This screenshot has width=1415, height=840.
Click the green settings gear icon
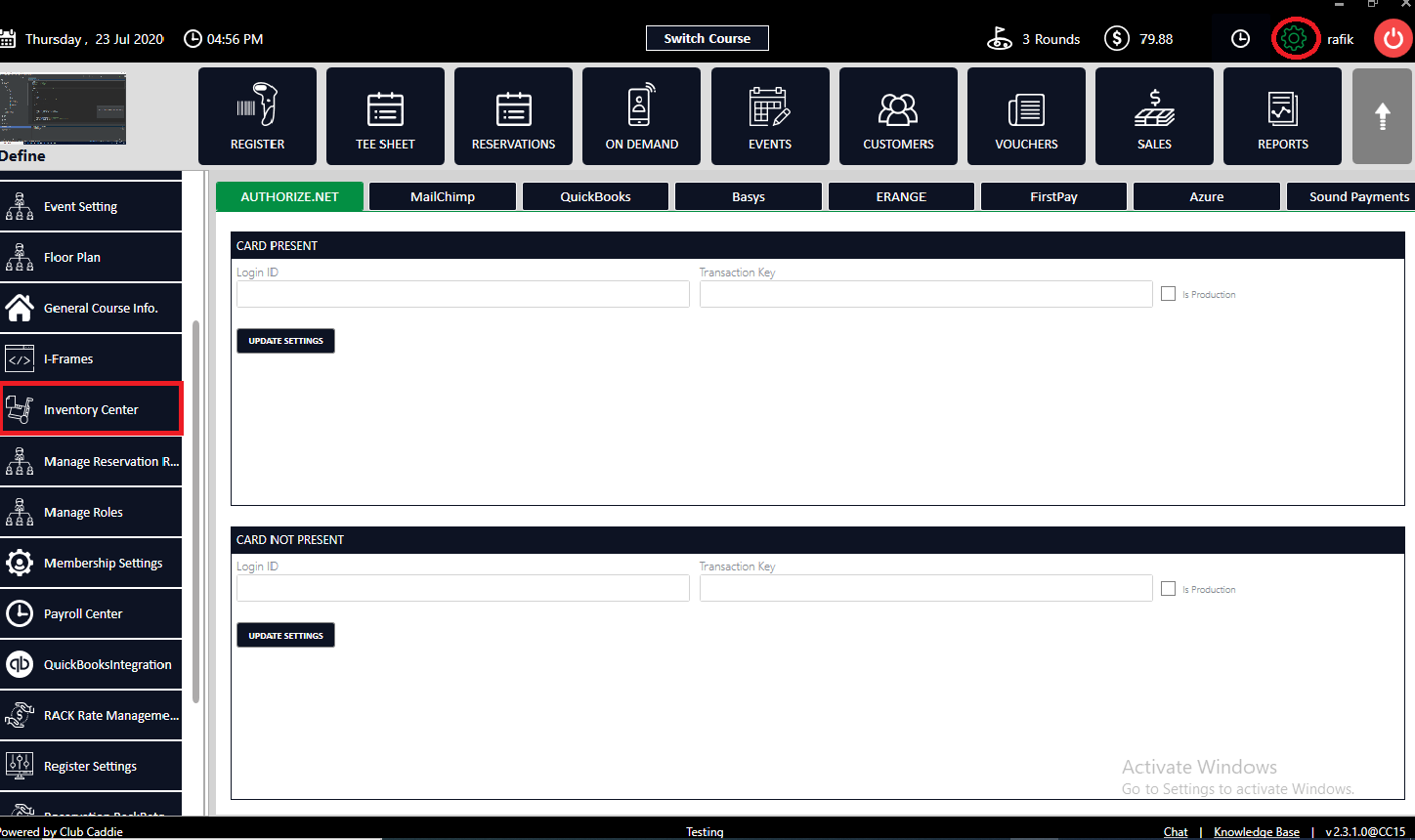pyautogui.click(x=1294, y=39)
